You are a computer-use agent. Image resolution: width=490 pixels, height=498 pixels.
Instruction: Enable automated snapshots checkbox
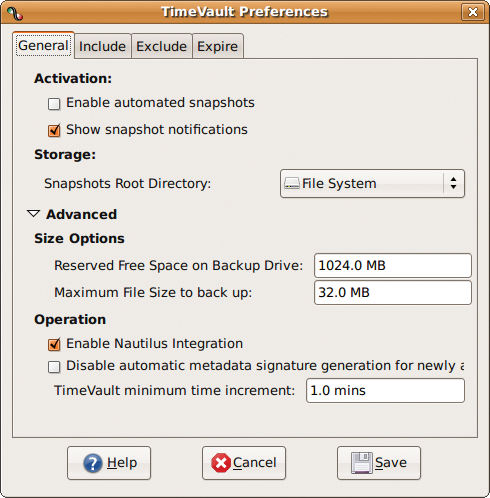tap(54, 104)
